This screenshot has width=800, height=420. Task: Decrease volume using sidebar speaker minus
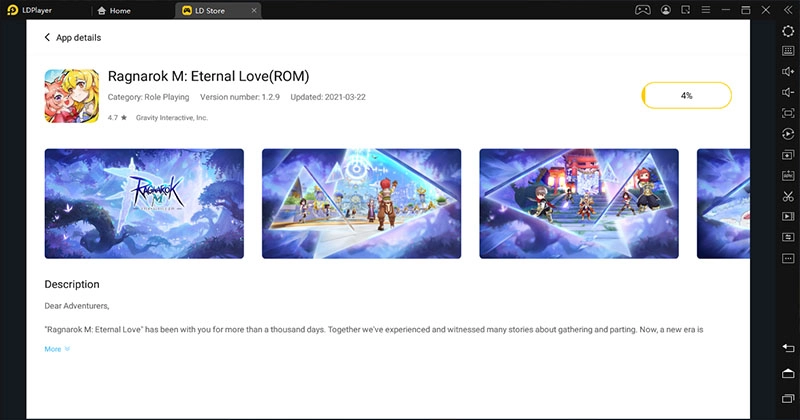coord(788,92)
